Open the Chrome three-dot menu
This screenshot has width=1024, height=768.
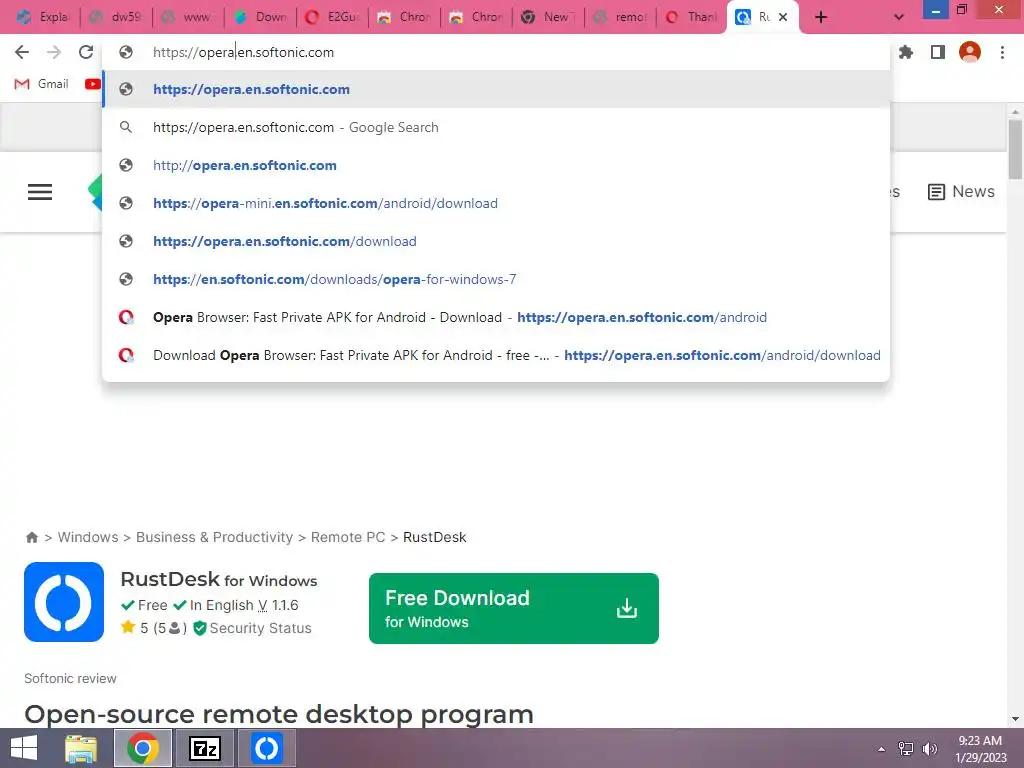pyautogui.click(x=1002, y=52)
